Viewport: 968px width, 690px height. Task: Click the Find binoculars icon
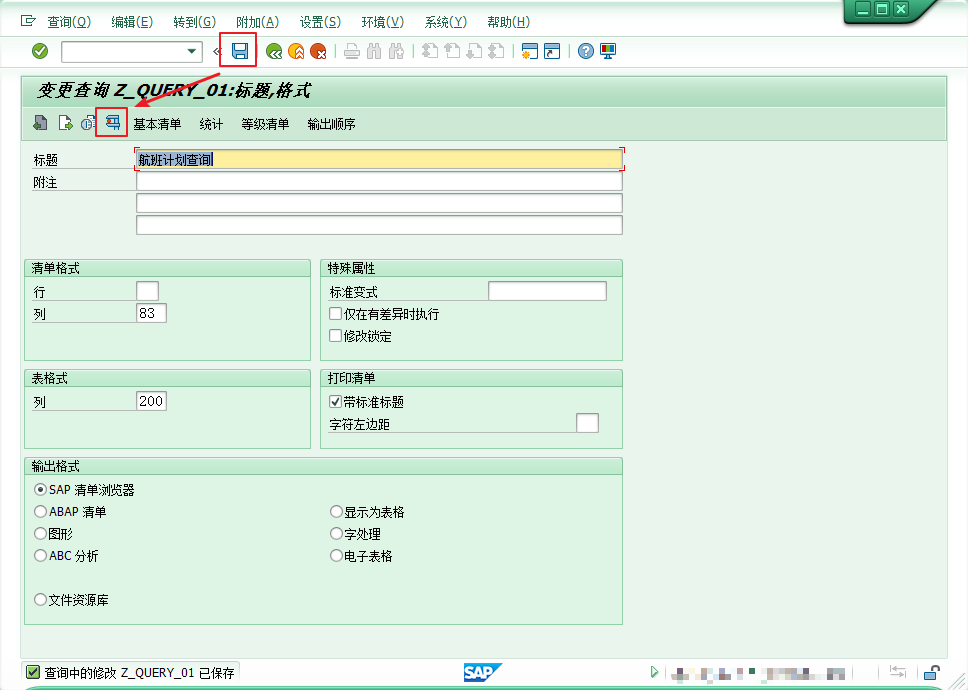tap(374, 51)
